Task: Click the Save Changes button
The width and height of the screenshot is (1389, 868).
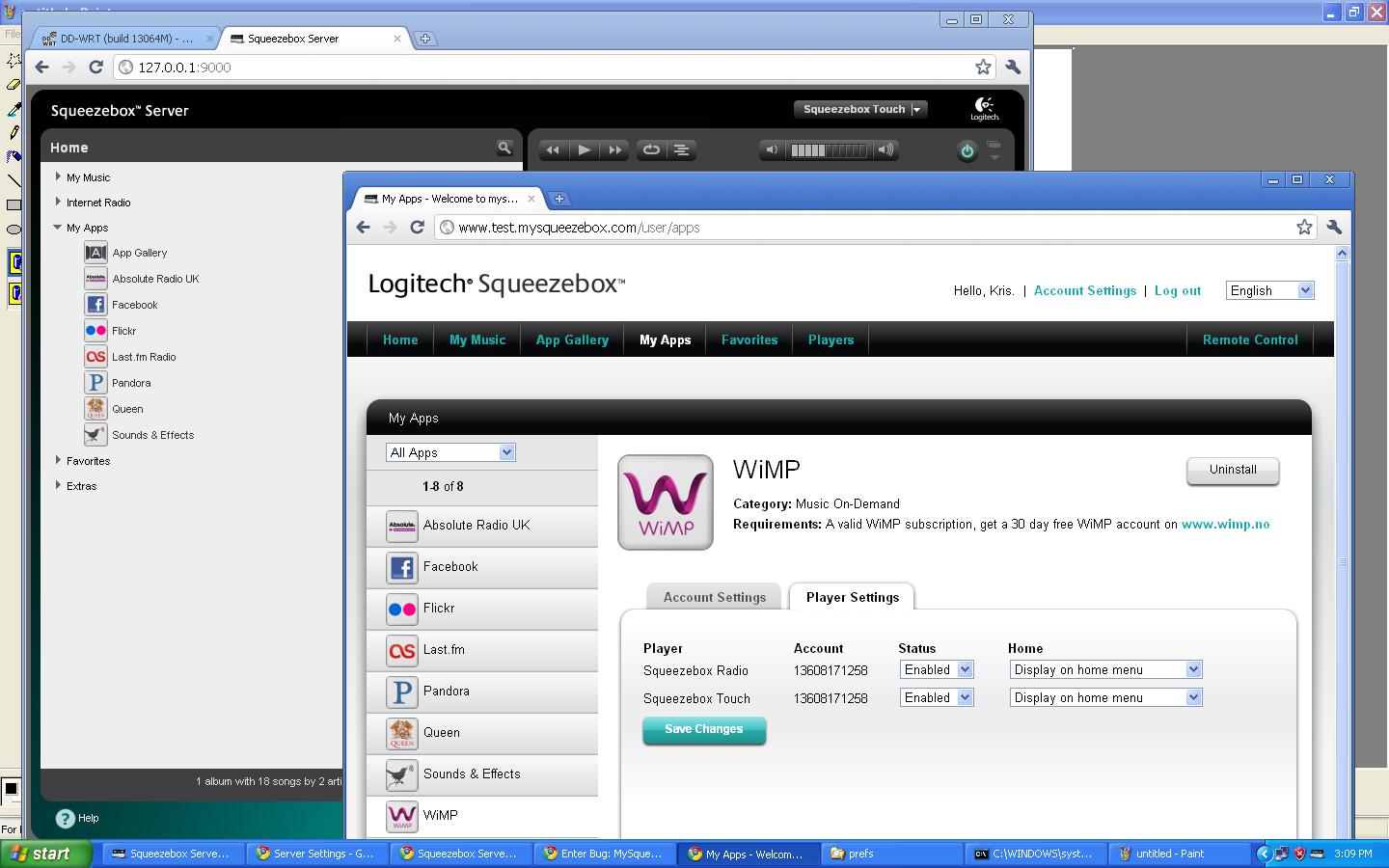Action: [704, 730]
